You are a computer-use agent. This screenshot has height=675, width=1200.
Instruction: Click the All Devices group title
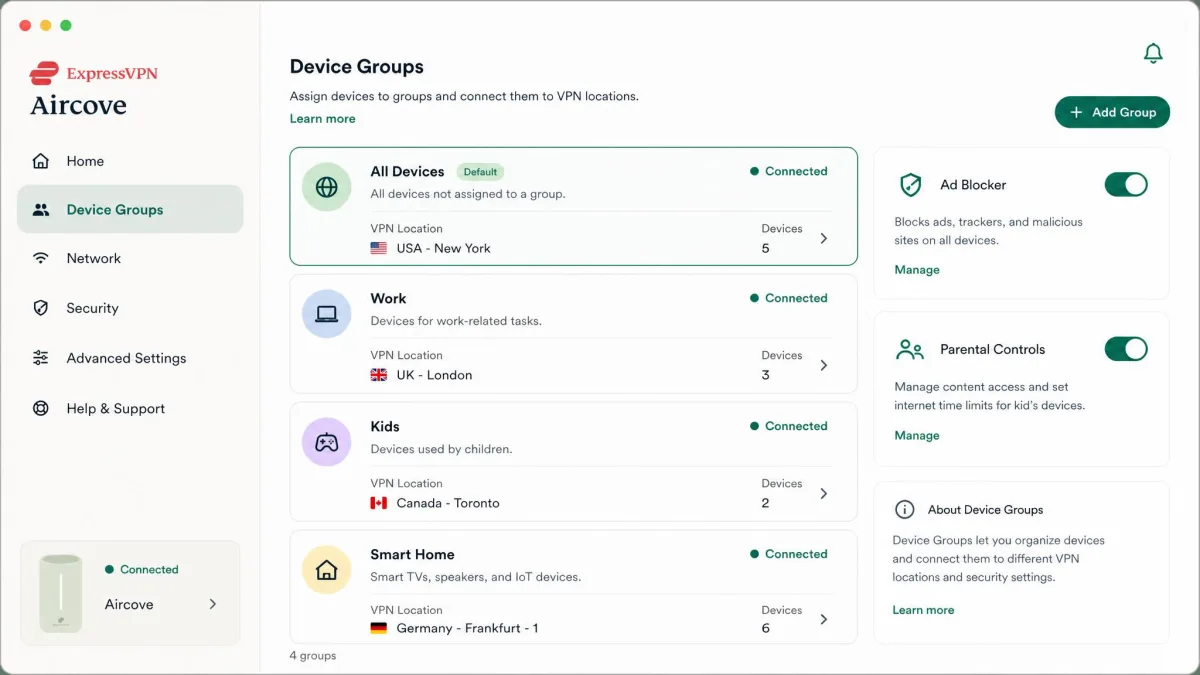(407, 171)
